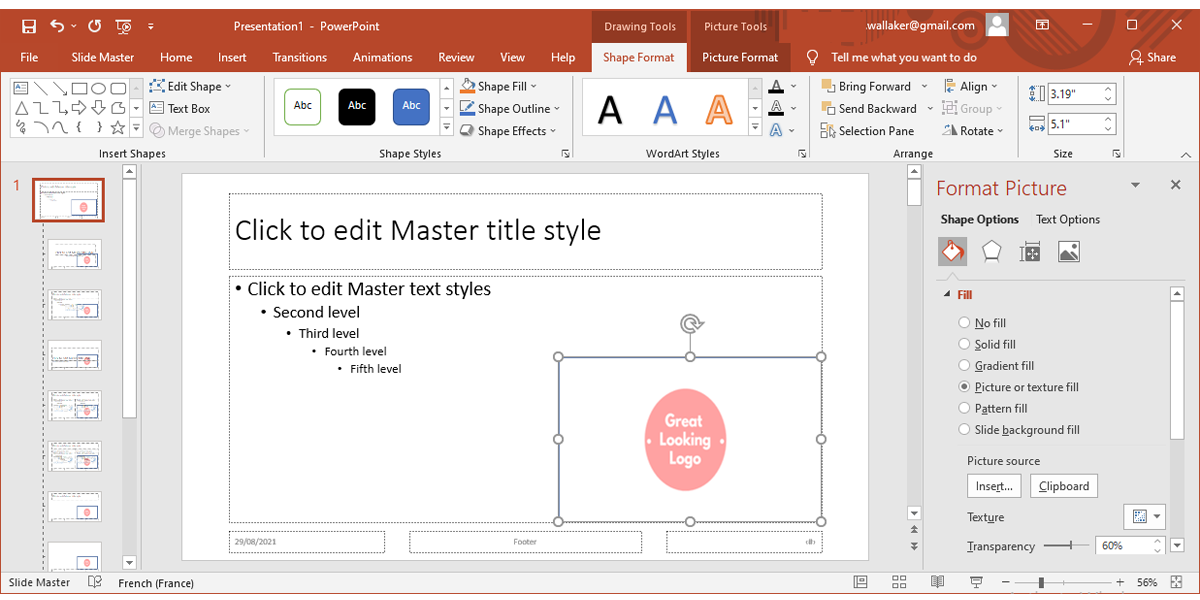This screenshot has height=600, width=1200.
Task: Open the Texture dropdown picker
Action: click(x=1144, y=517)
